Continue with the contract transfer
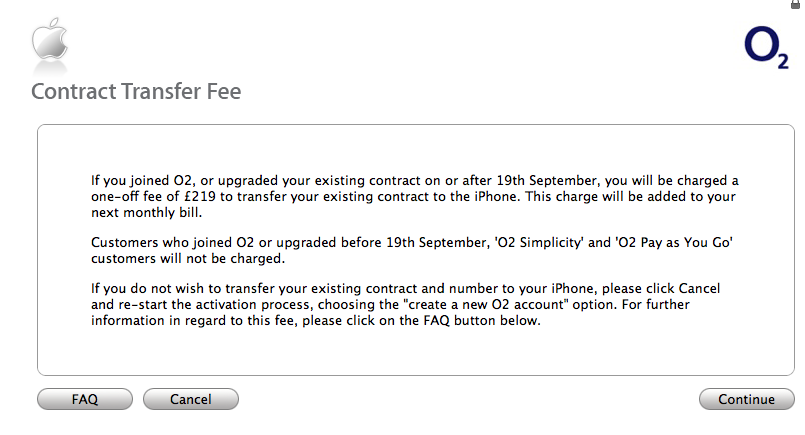The width and height of the screenshot is (805, 435). 746,399
